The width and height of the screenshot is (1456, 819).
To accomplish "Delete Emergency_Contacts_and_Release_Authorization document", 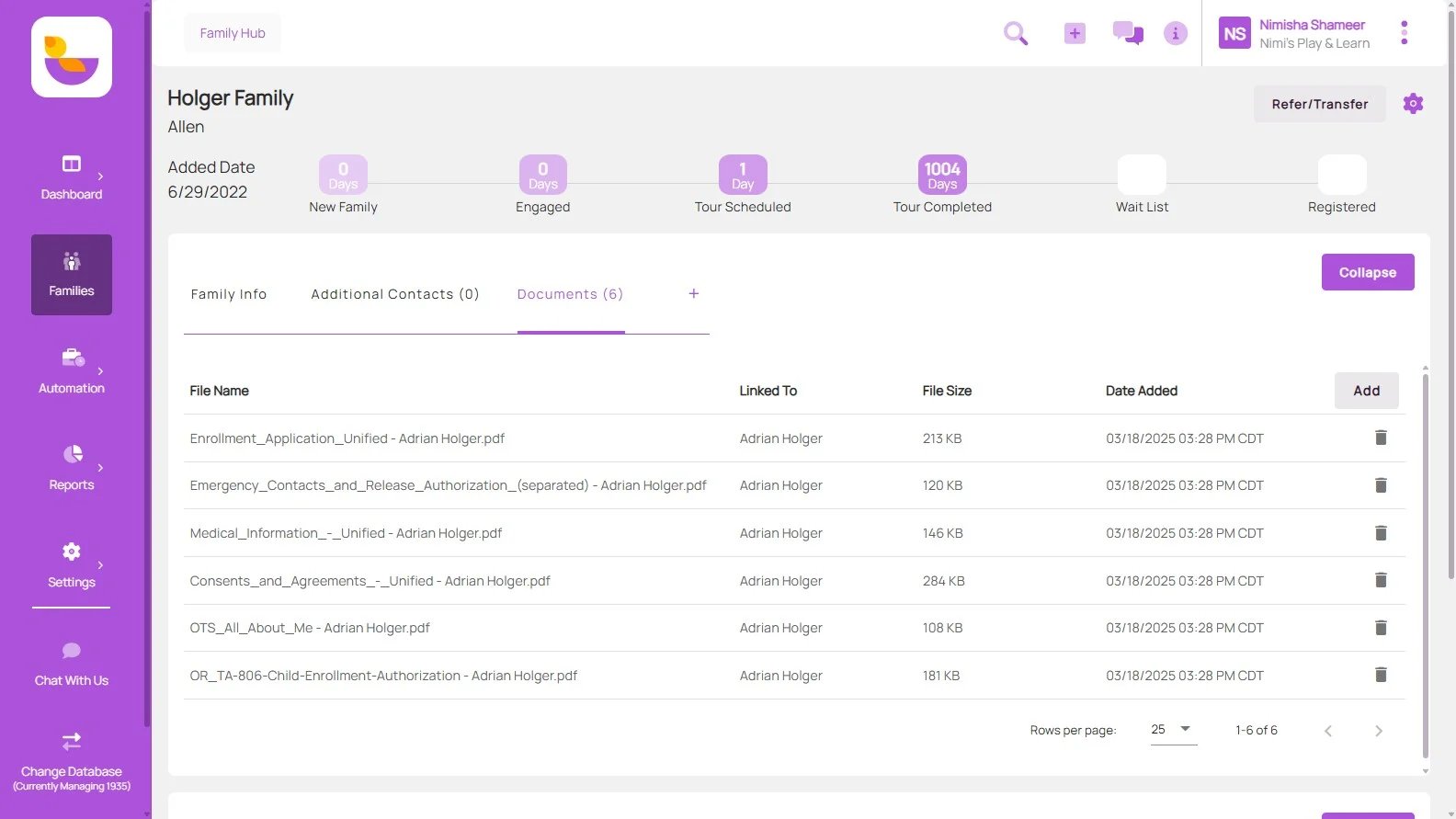I will point(1381,485).
